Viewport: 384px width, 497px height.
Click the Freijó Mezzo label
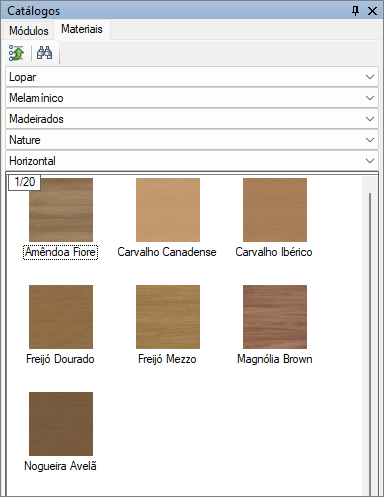[x=167, y=359]
